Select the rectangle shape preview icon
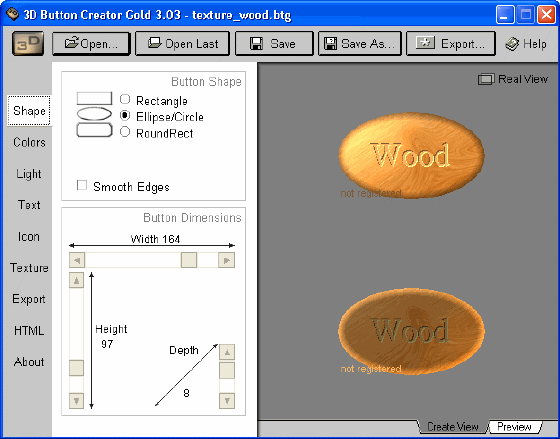 pyautogui.click(x=94, y=99)
